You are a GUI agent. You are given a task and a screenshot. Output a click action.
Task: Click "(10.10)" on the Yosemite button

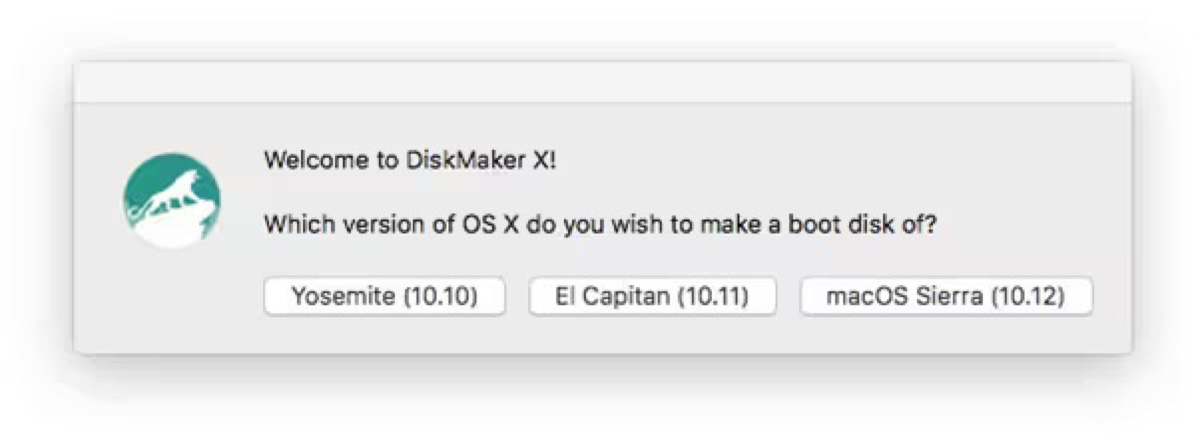point(441,297)
